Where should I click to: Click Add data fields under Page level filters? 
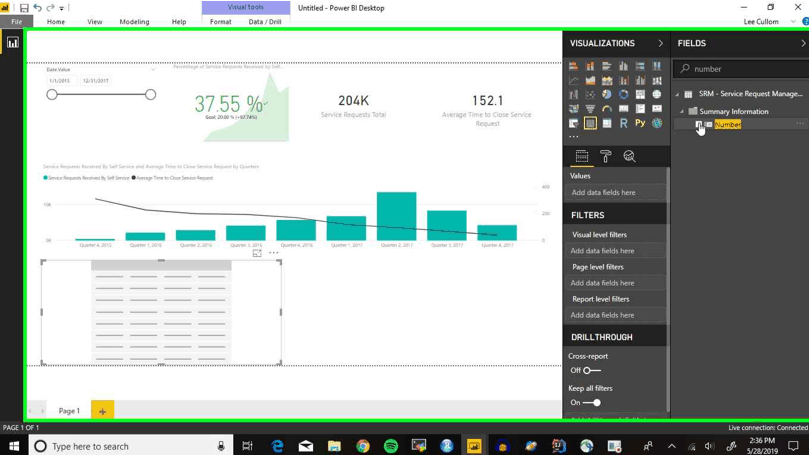[x=614, y=283]
